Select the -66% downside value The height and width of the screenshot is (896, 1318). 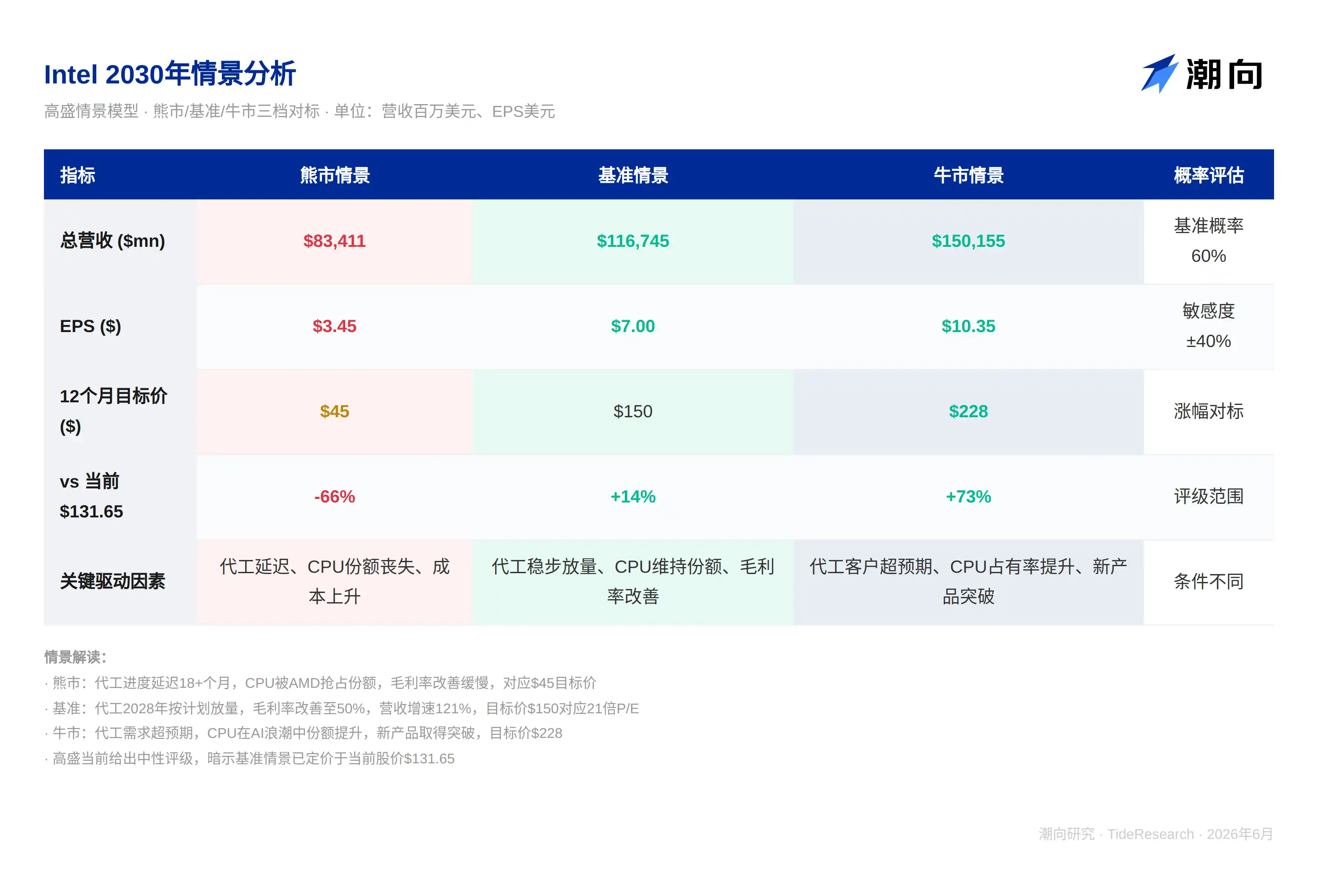[335, 496]
